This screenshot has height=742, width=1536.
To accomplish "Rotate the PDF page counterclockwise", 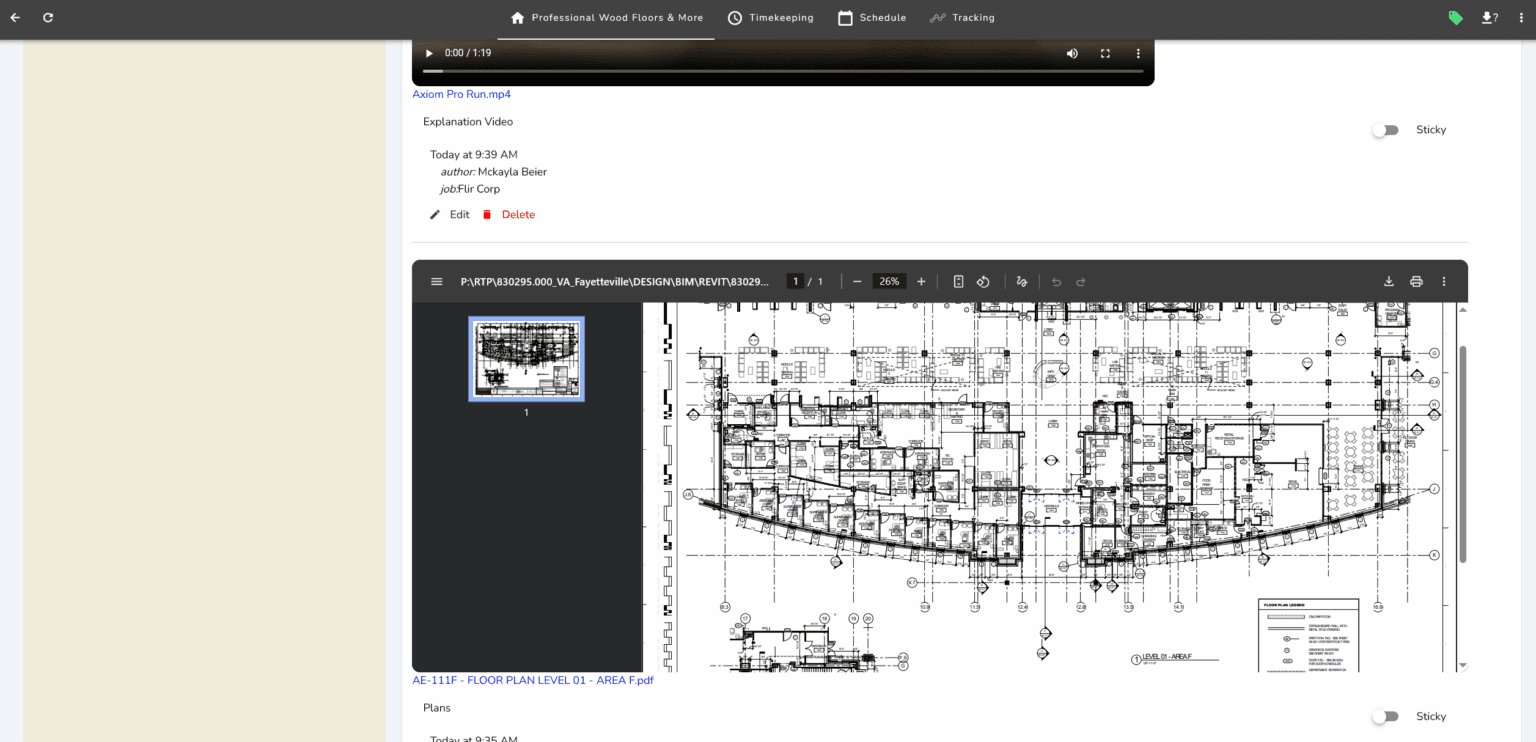I will (x=983, y=282).
